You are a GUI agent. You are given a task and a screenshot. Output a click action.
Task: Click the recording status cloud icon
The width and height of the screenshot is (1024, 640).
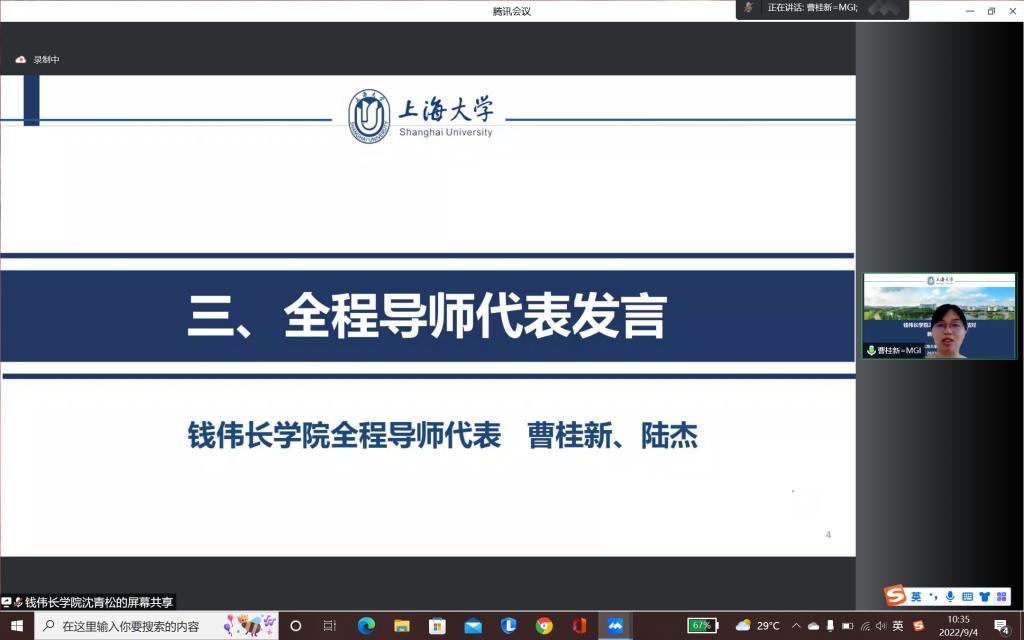(20, 60)
